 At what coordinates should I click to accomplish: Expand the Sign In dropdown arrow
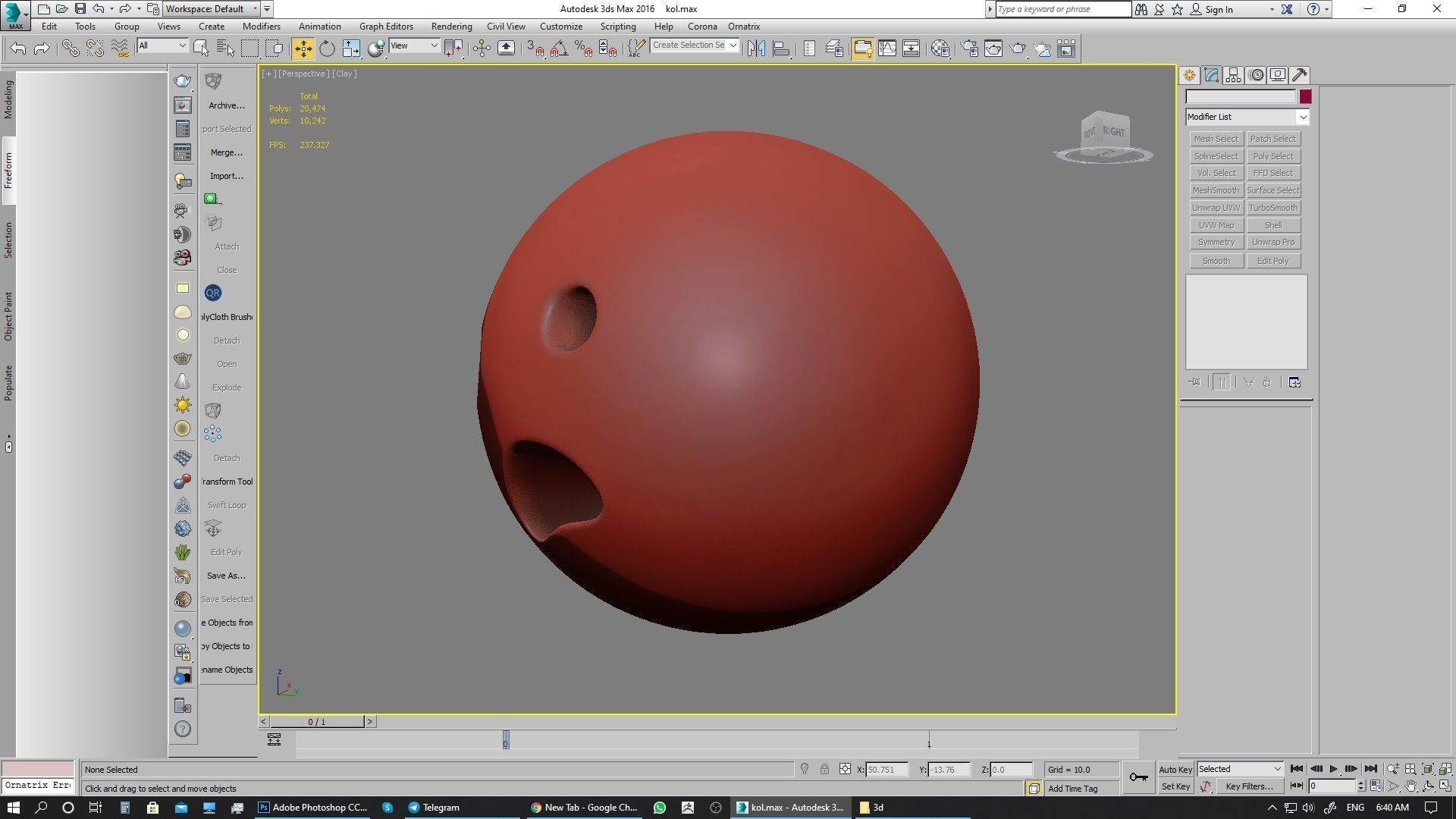tap(1272, 9)
